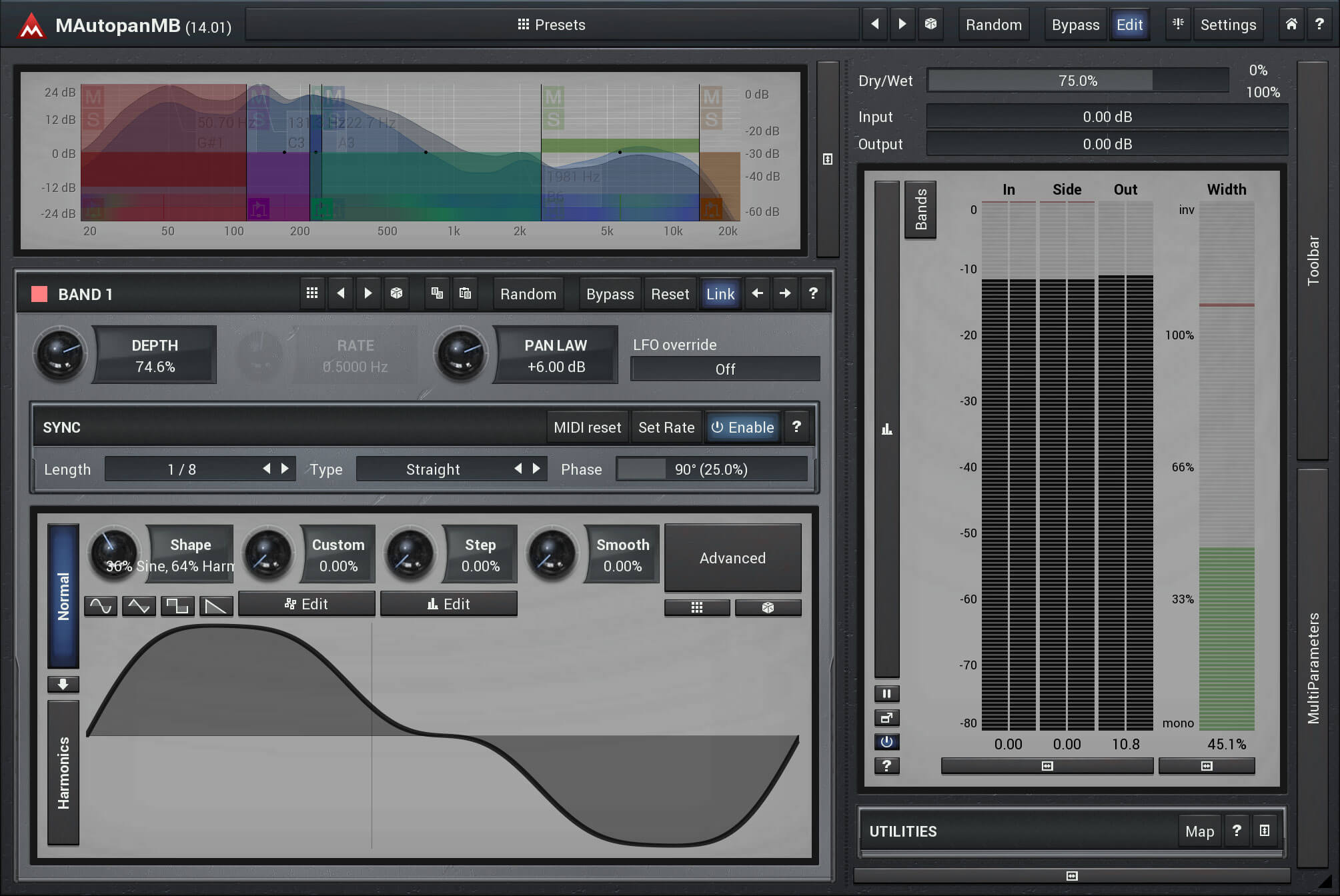The image size is (1340, 896).
Task: Click the DEPTH knob
Action: (60, 354)
